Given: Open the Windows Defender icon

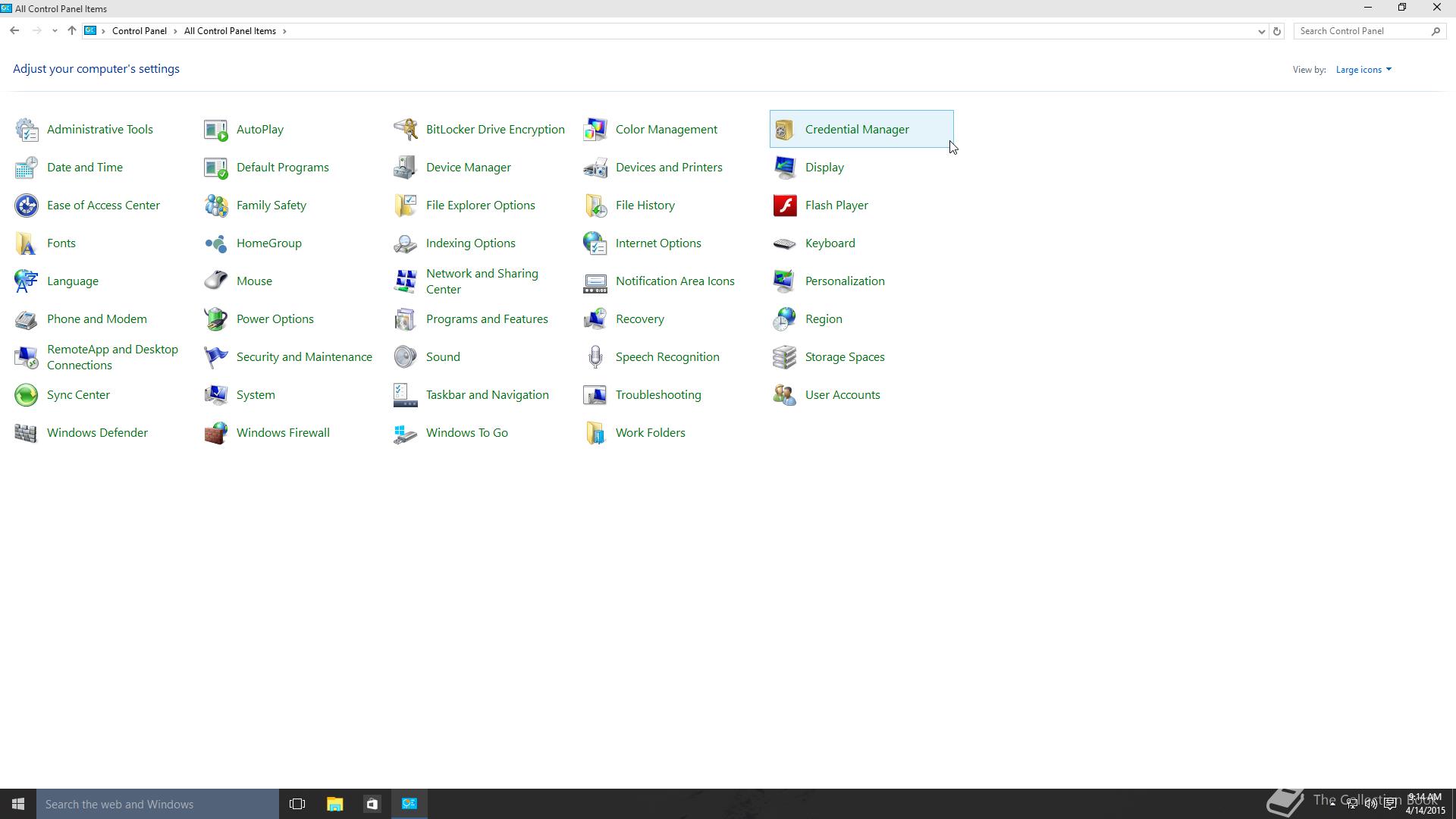Looking at the screenshot, I should click(27, 433).
